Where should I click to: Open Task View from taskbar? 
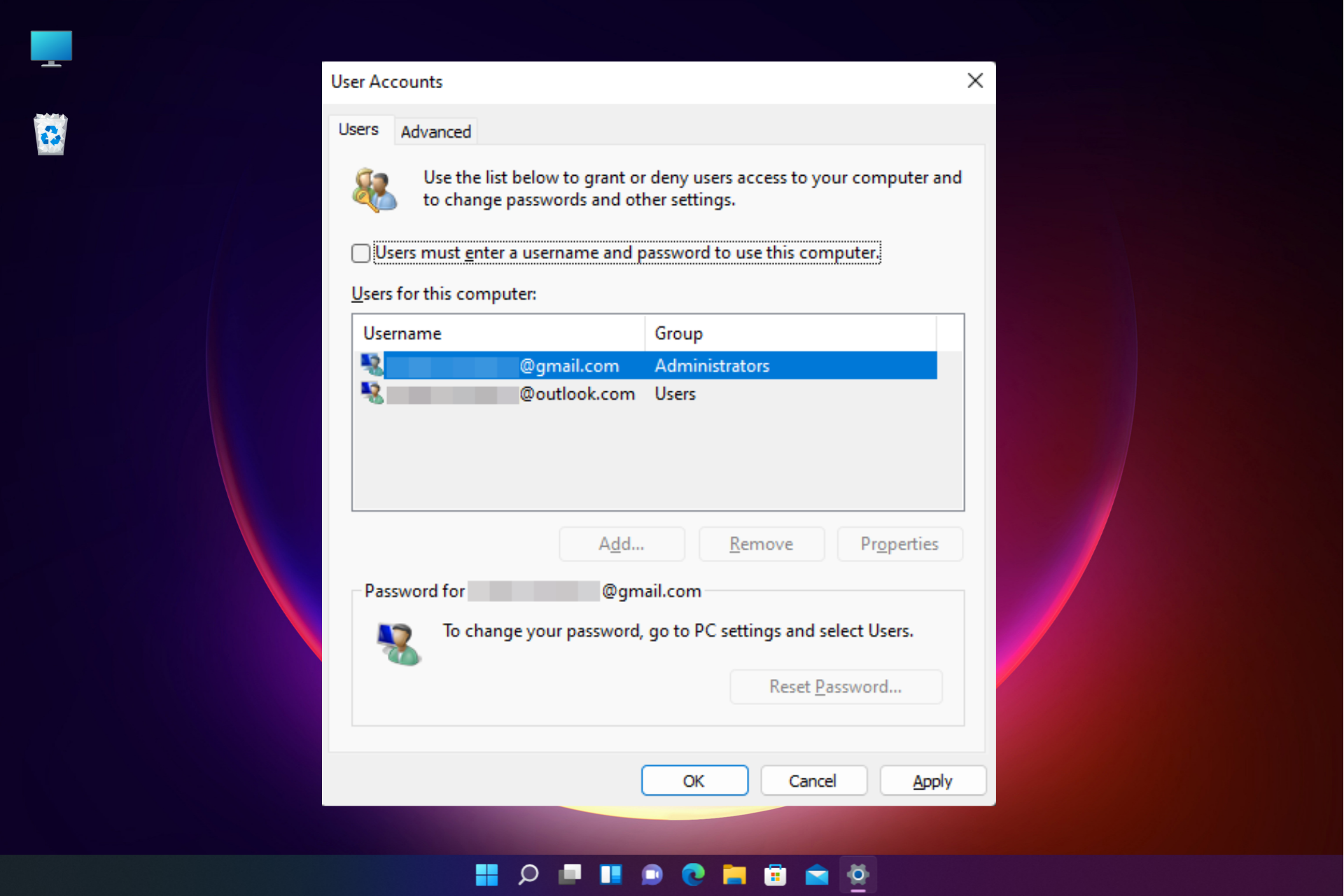pyautogui.click(x=569, y=874)
